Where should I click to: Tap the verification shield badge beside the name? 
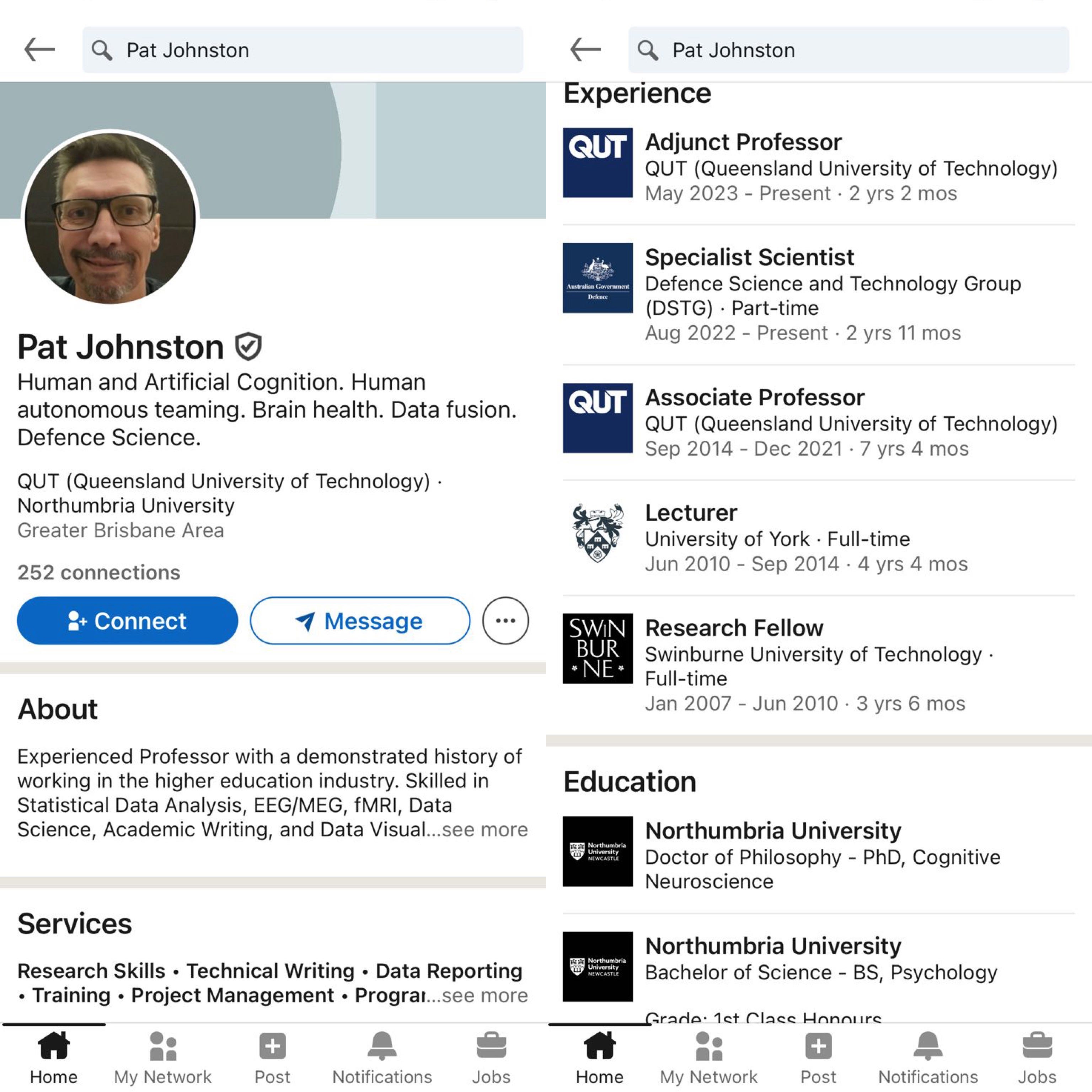pyautogui.click(x=248, y=347)
